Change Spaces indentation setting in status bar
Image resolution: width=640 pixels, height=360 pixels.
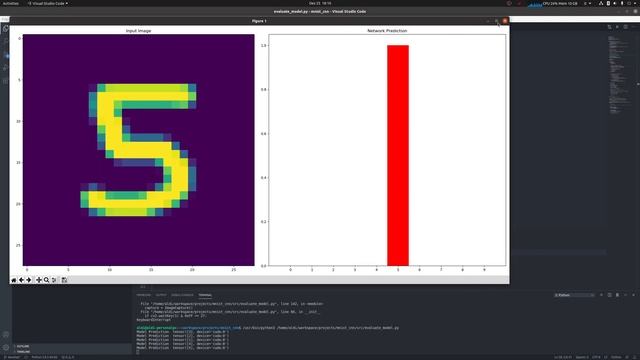pyautogui.click(x=581, y=357)
